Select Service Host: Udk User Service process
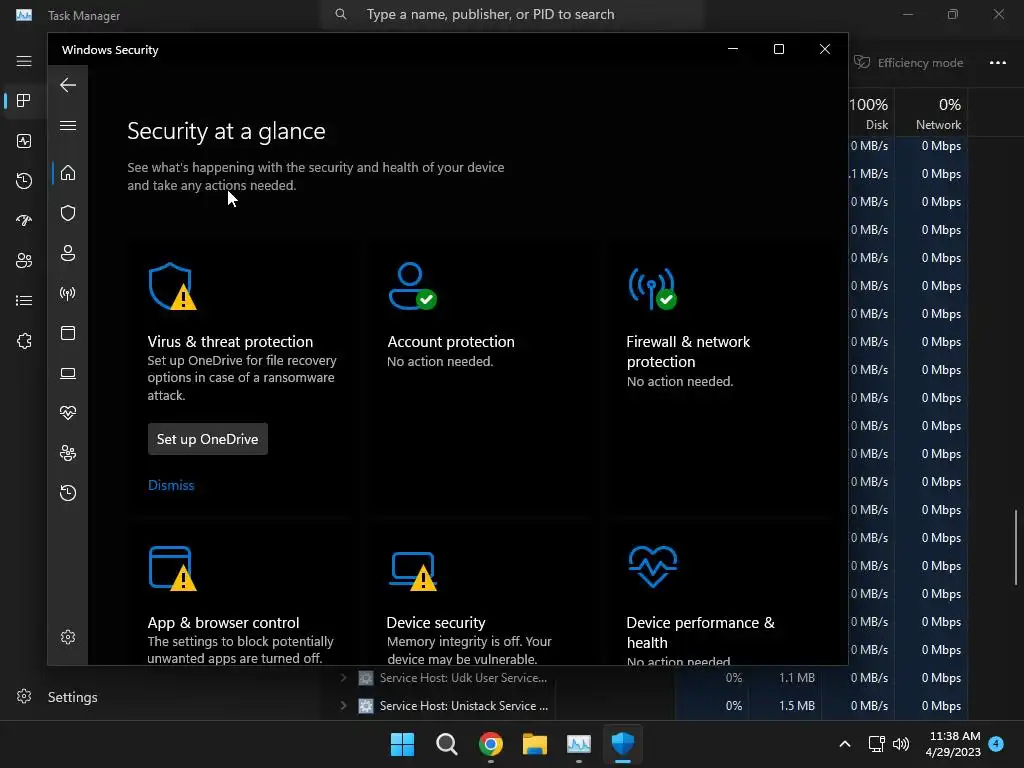The width and height of the screenshot is (1024, 768). coord(464,678)
